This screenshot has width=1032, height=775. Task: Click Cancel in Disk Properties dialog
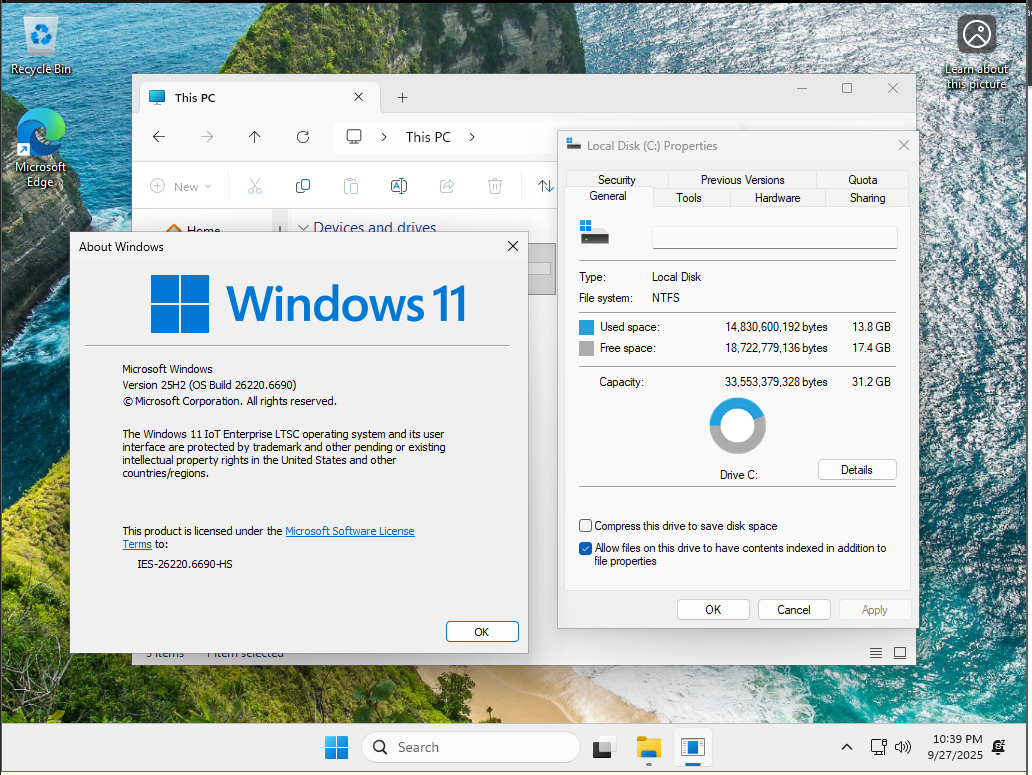coord(794,610)
